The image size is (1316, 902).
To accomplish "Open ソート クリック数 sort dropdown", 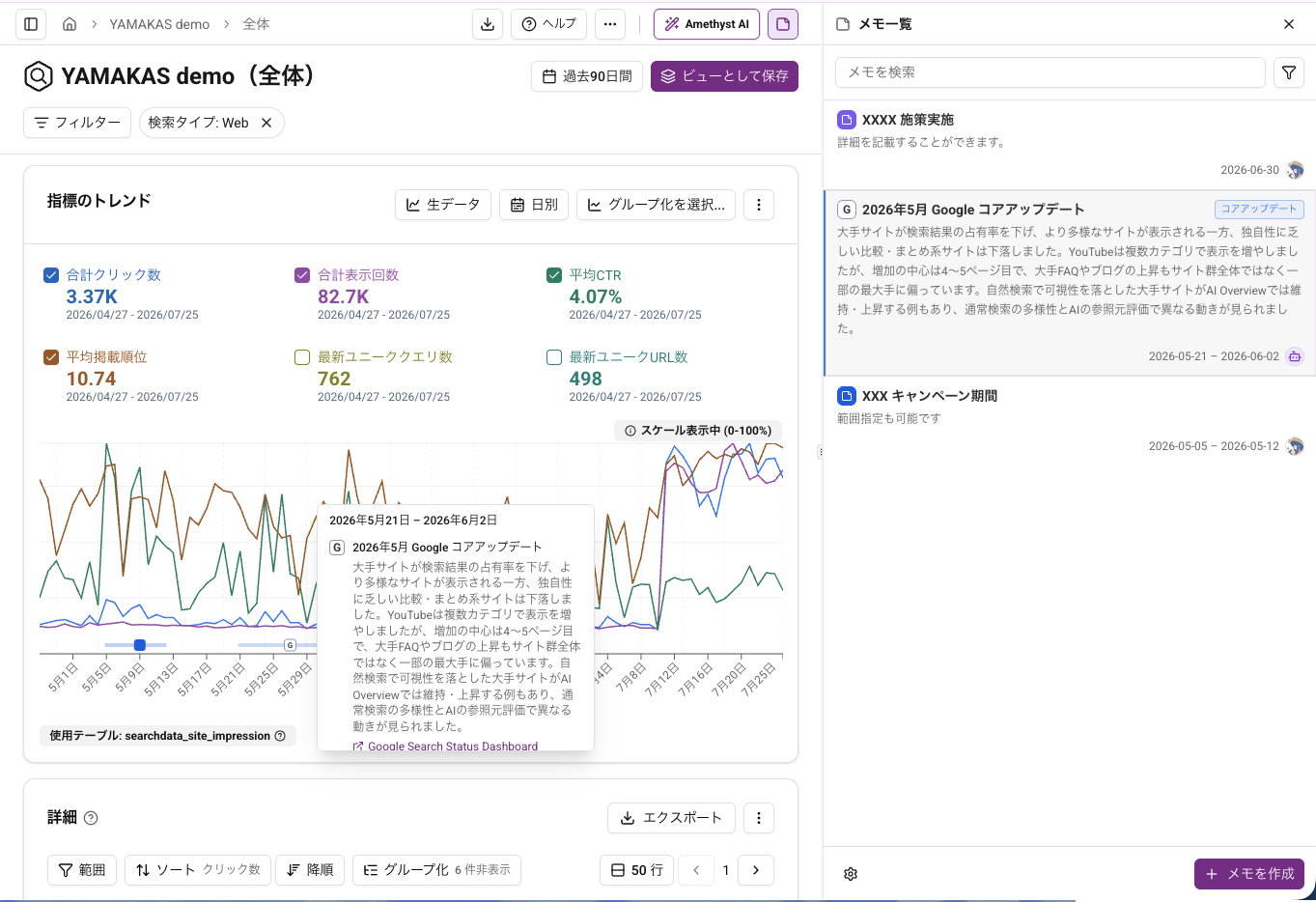I will coord(198,870).
